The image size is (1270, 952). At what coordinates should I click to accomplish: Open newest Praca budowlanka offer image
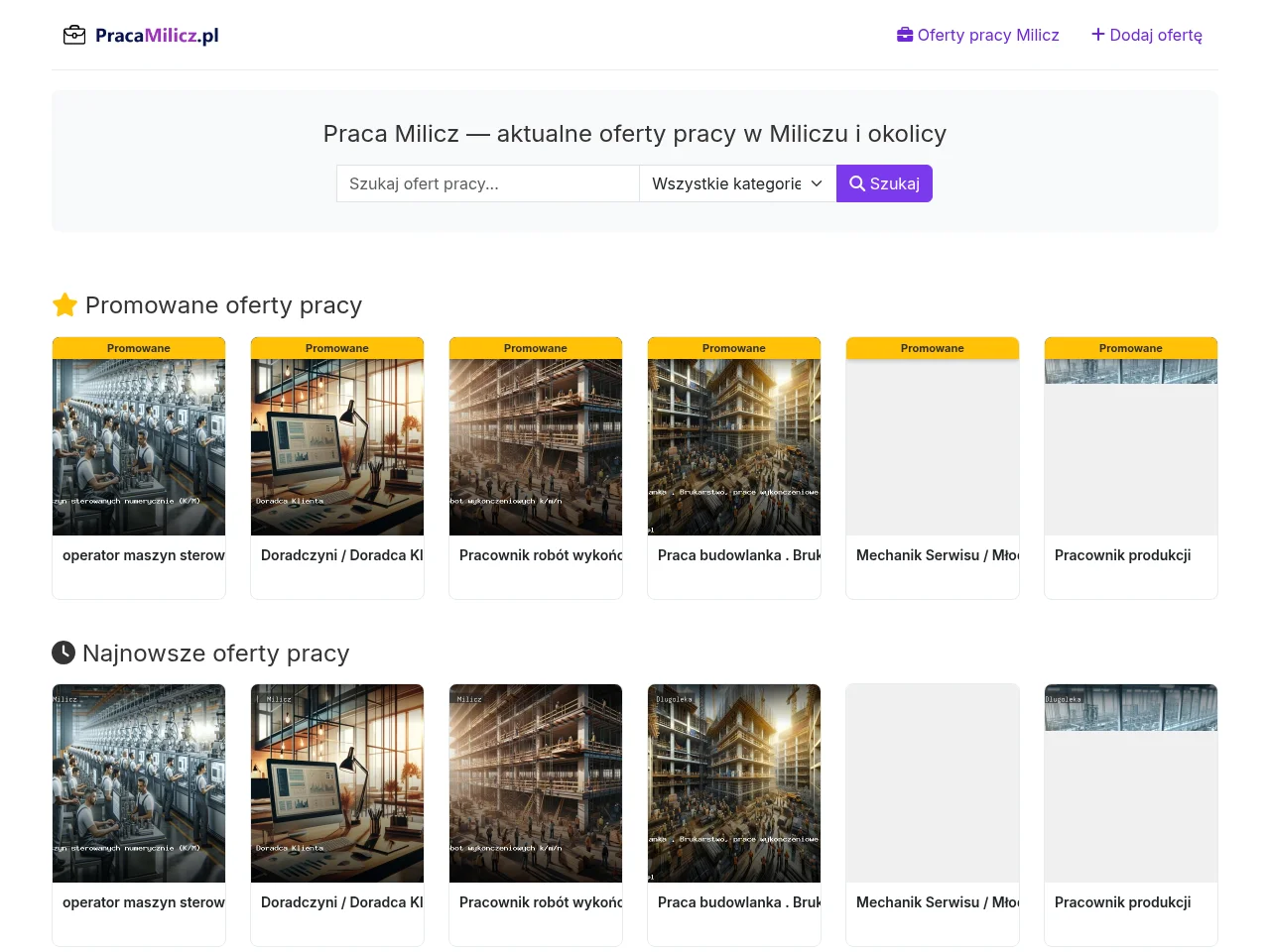click(734, 783)
